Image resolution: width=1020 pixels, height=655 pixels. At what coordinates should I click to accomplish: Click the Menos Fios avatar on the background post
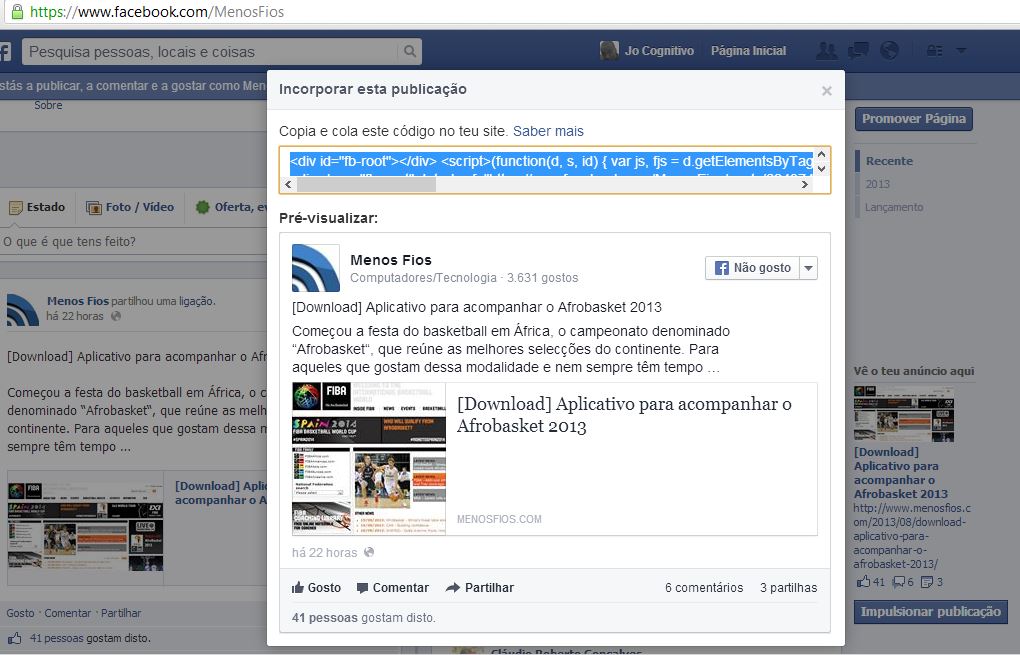[x=23, y=310]
